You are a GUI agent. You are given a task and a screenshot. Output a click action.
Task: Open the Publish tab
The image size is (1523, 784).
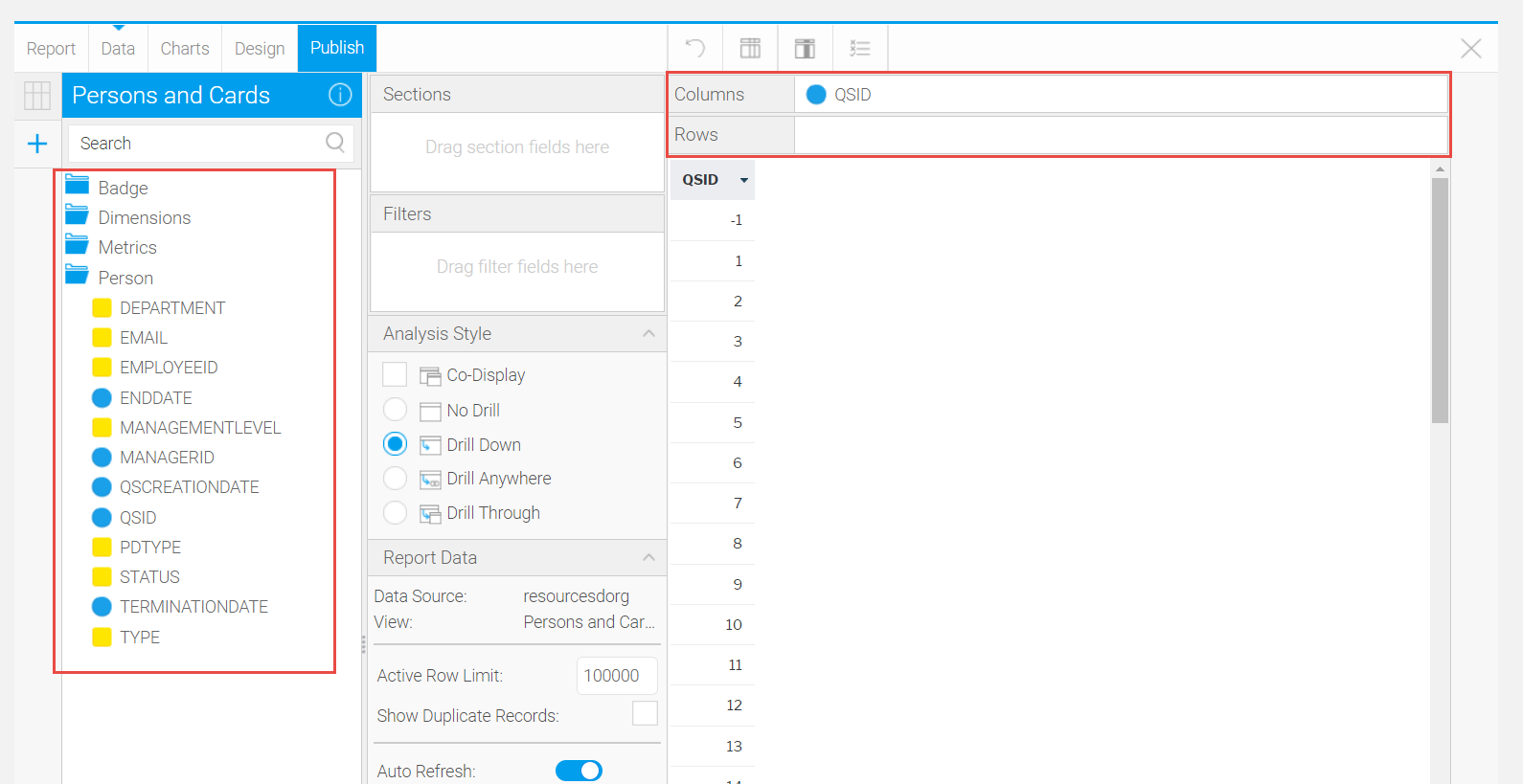(337, 48)
